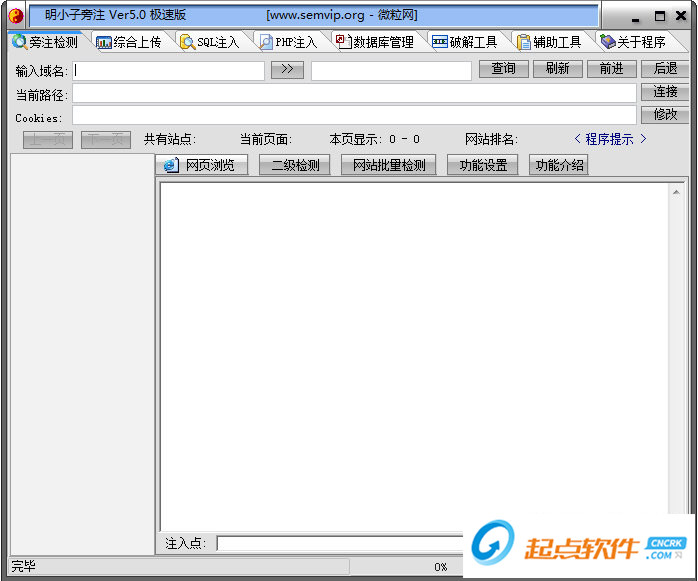Click the 网站排名 label
The width and height of the screenshot is (698, 581).
[x=491, y=139]
